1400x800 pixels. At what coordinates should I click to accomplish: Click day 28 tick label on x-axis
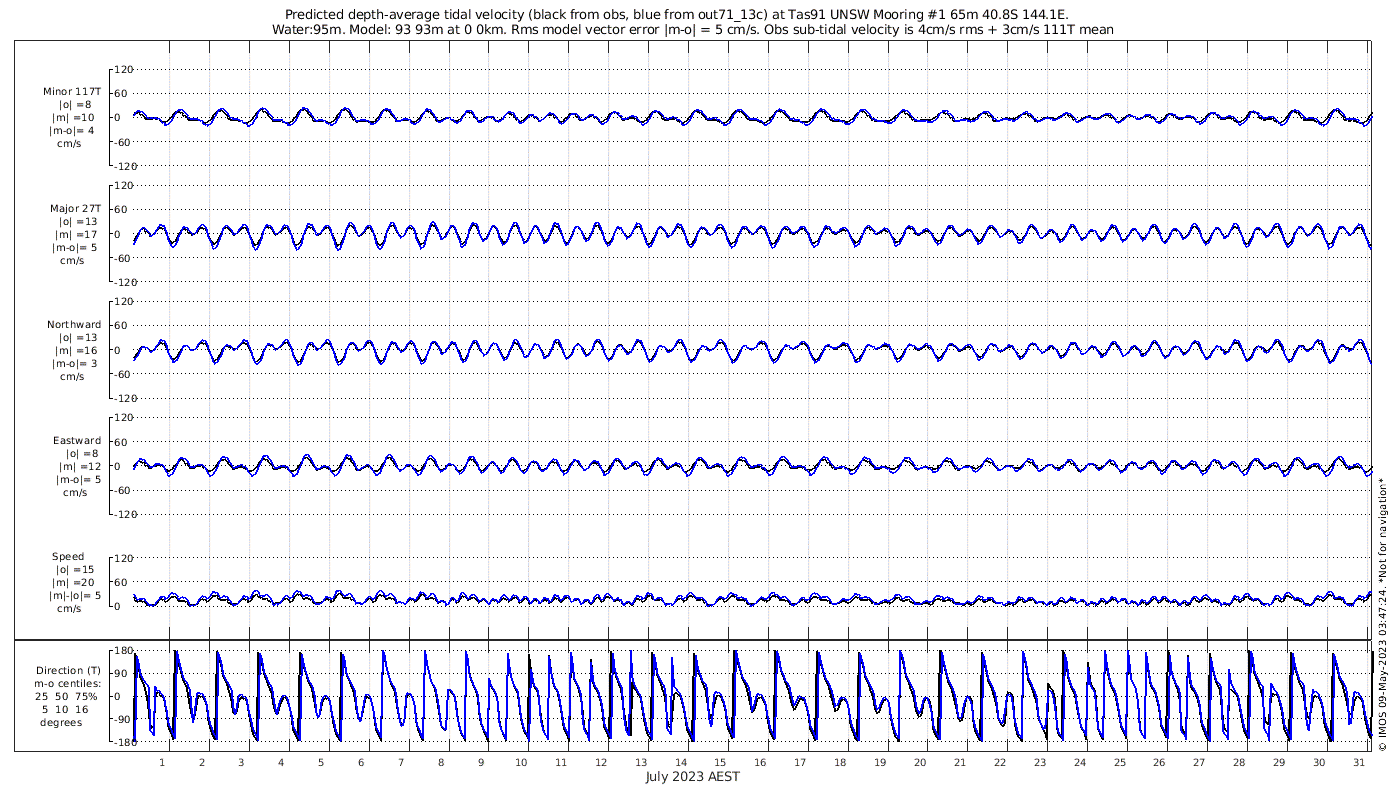coord(1239,762)
